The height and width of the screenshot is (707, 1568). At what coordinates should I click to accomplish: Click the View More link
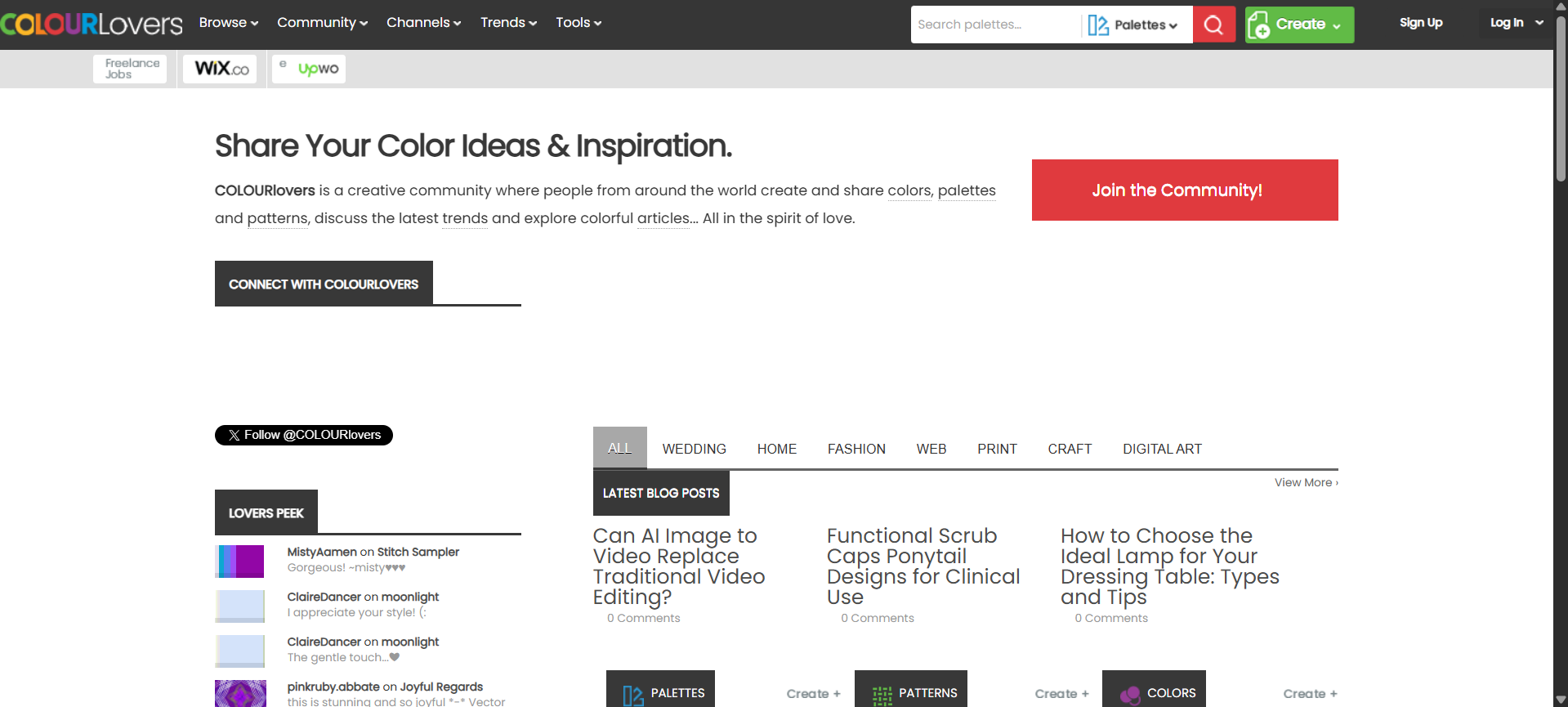[1306, 482]
